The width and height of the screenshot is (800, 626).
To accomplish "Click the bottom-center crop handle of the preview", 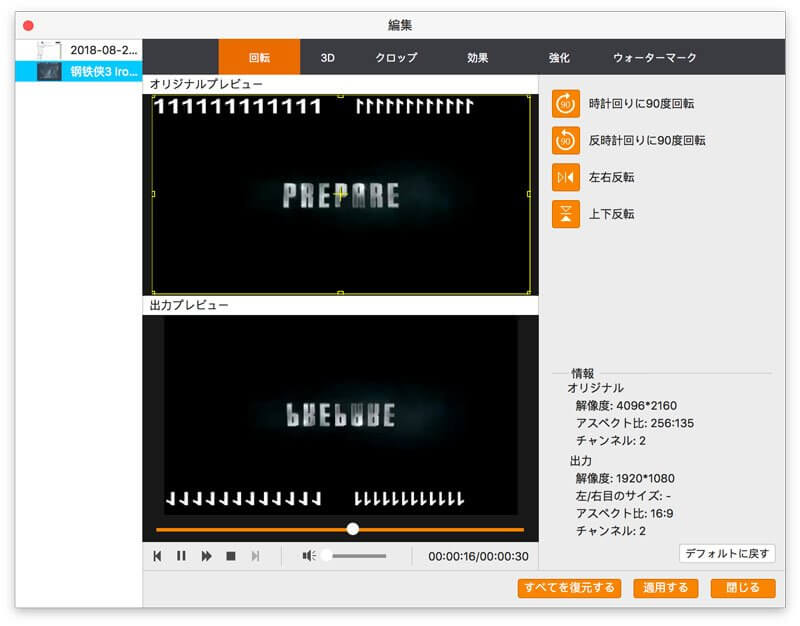I will (341, 293).
